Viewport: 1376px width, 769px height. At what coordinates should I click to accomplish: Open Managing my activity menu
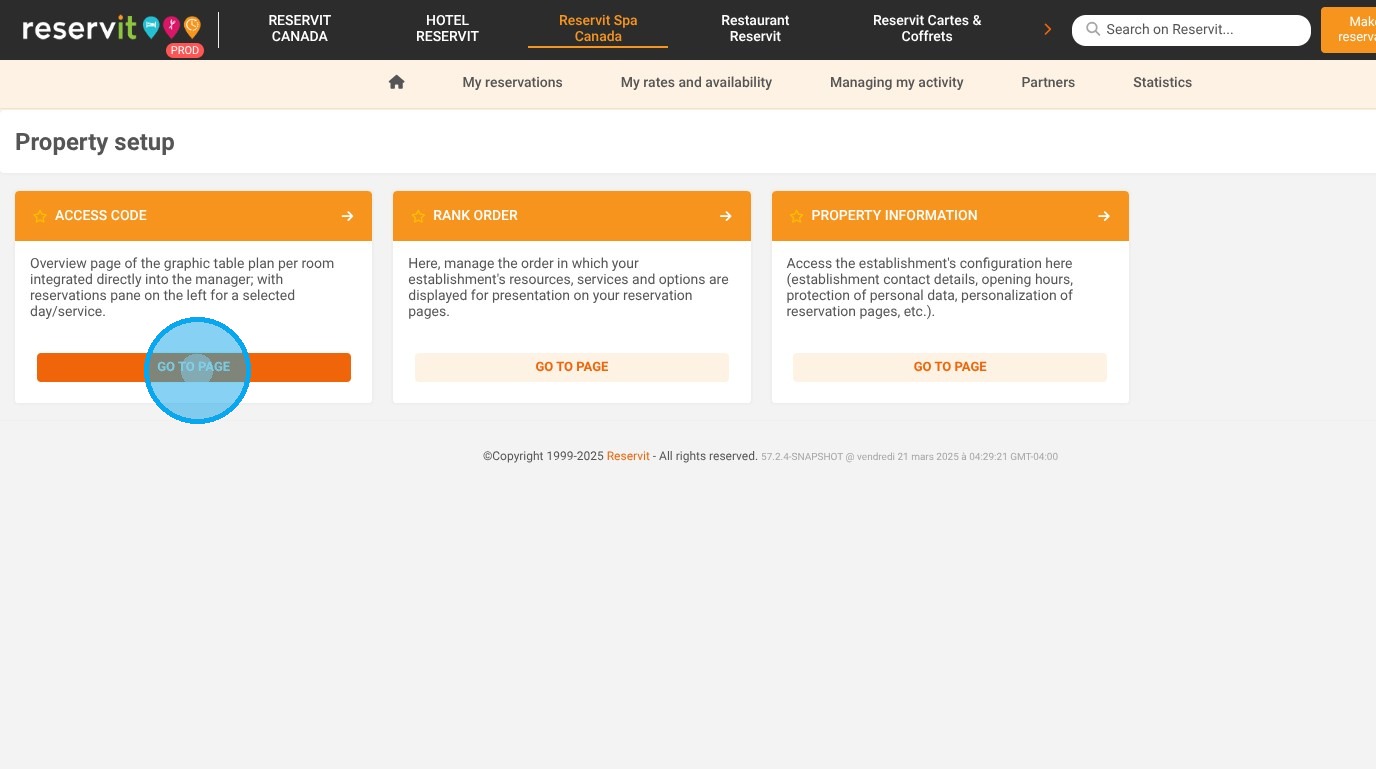(896, 82)
